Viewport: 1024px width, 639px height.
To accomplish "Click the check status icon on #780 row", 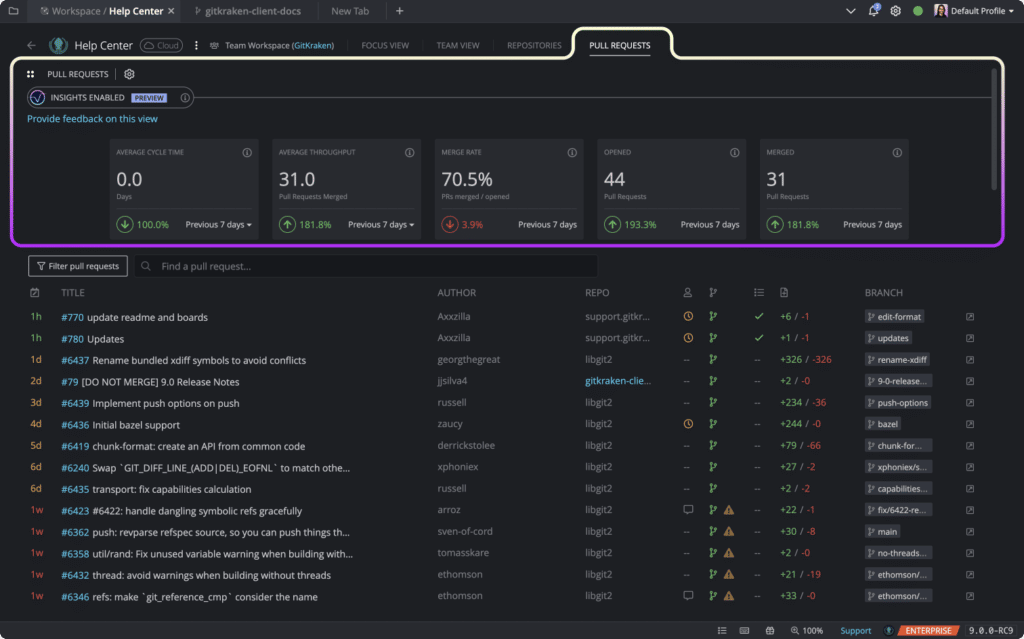I will pos(758,338).
